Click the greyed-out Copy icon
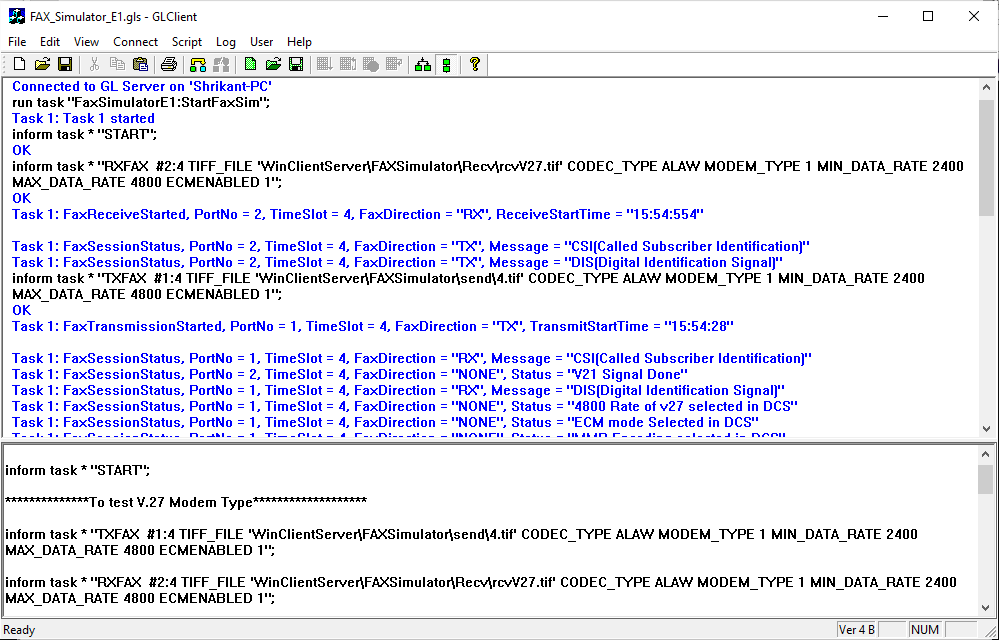Screen dimensions: 999x640 click(x=117, y=64)
